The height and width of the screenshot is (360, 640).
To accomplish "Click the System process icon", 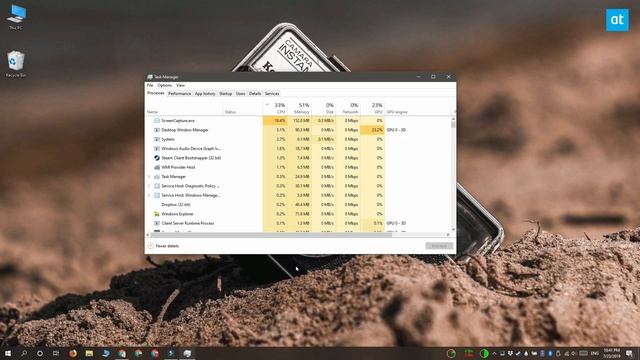I will [157, 139].
